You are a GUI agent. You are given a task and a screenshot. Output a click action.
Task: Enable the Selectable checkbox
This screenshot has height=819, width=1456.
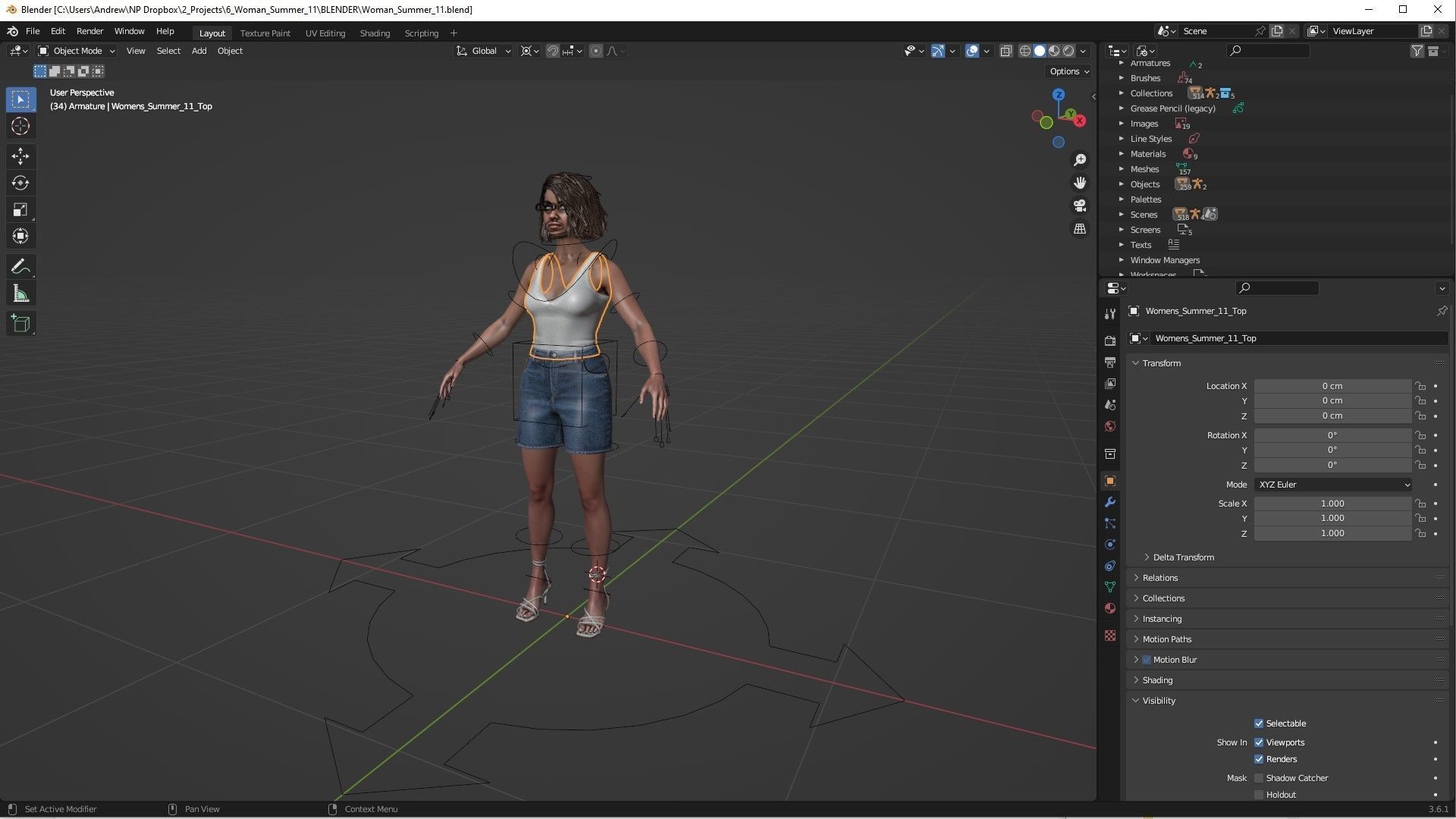(1259, 723)
